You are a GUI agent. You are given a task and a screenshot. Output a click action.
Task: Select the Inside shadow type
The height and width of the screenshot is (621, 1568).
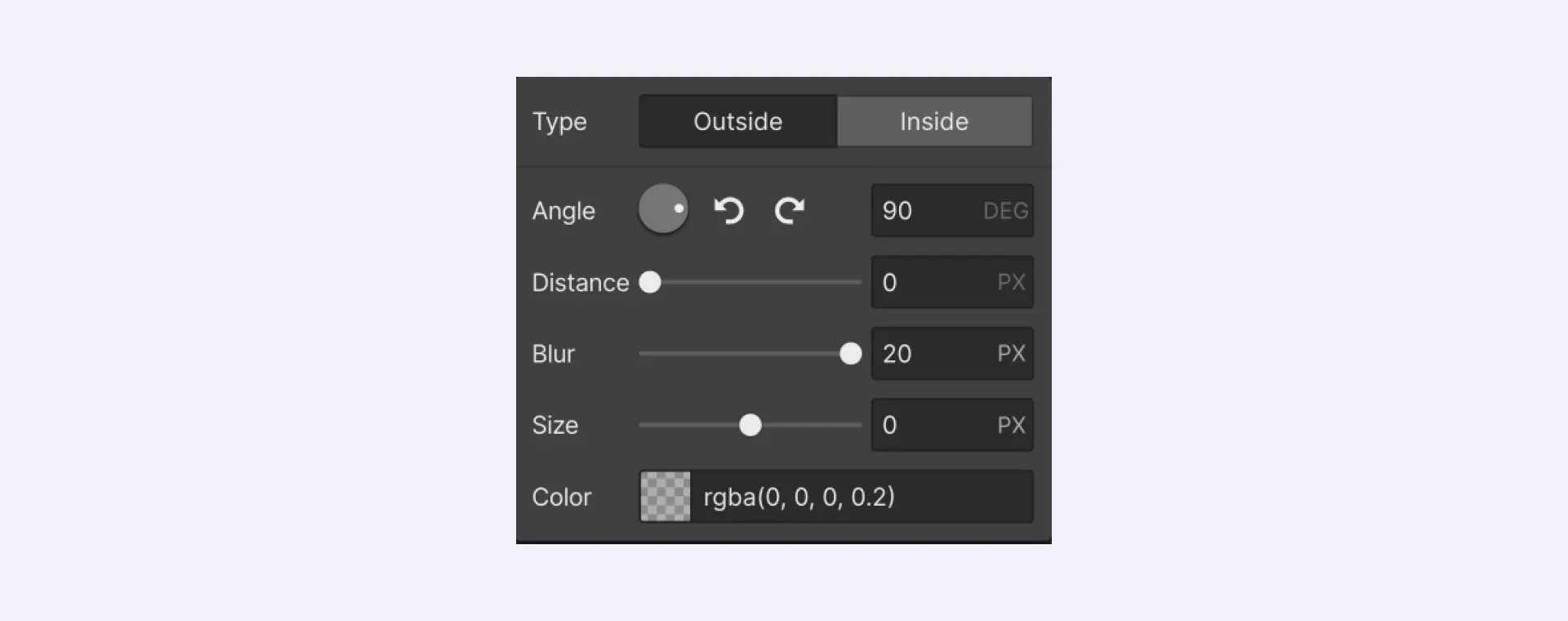(x=935, y=122)
